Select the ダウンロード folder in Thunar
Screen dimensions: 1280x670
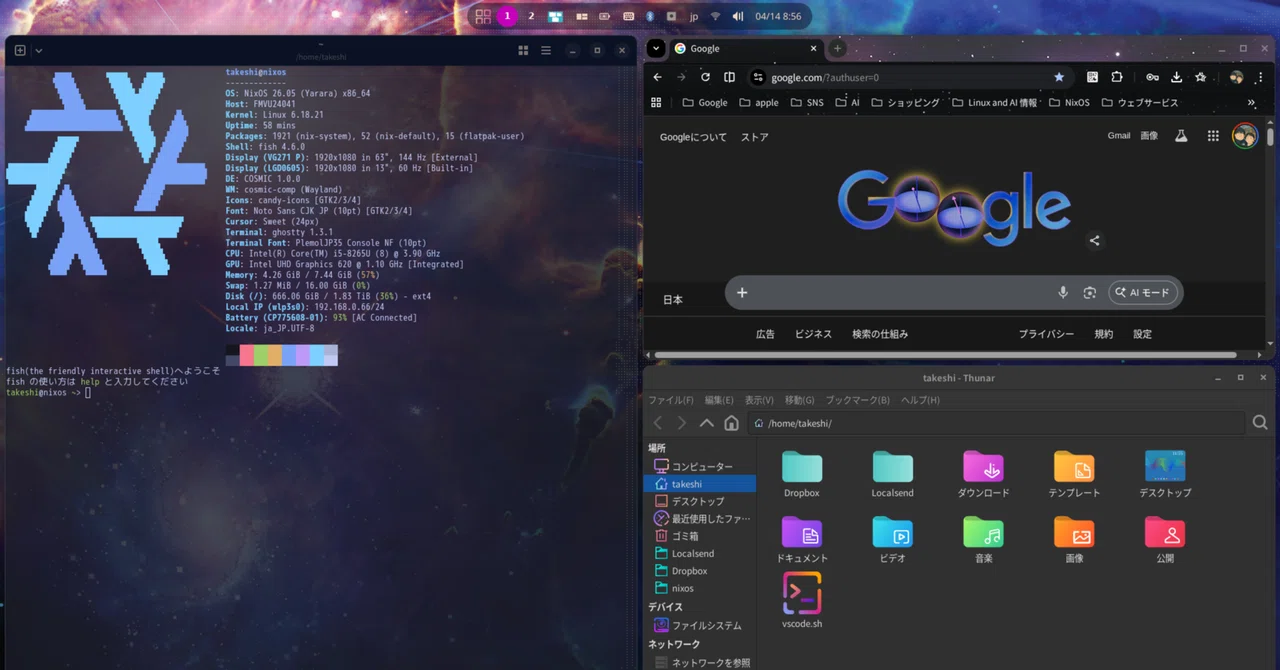click(984, 474)
